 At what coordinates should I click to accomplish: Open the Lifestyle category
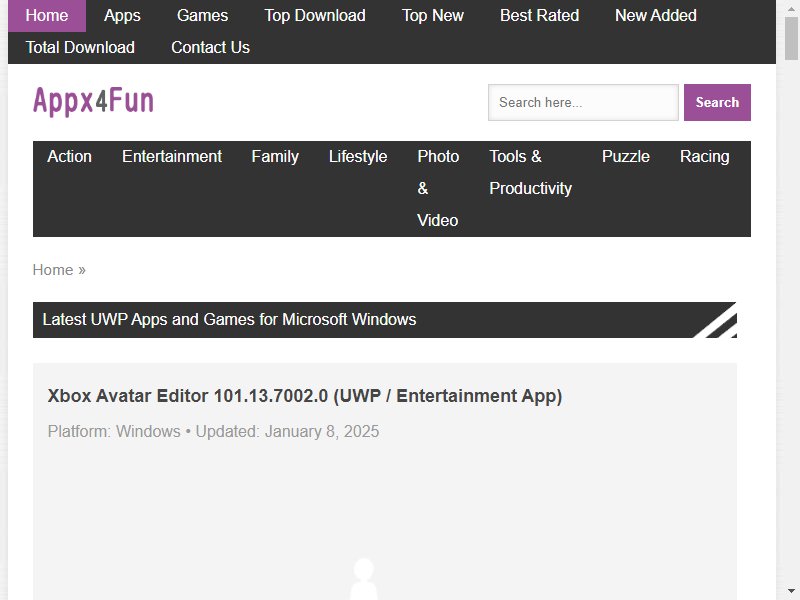[x=358, y=157]
